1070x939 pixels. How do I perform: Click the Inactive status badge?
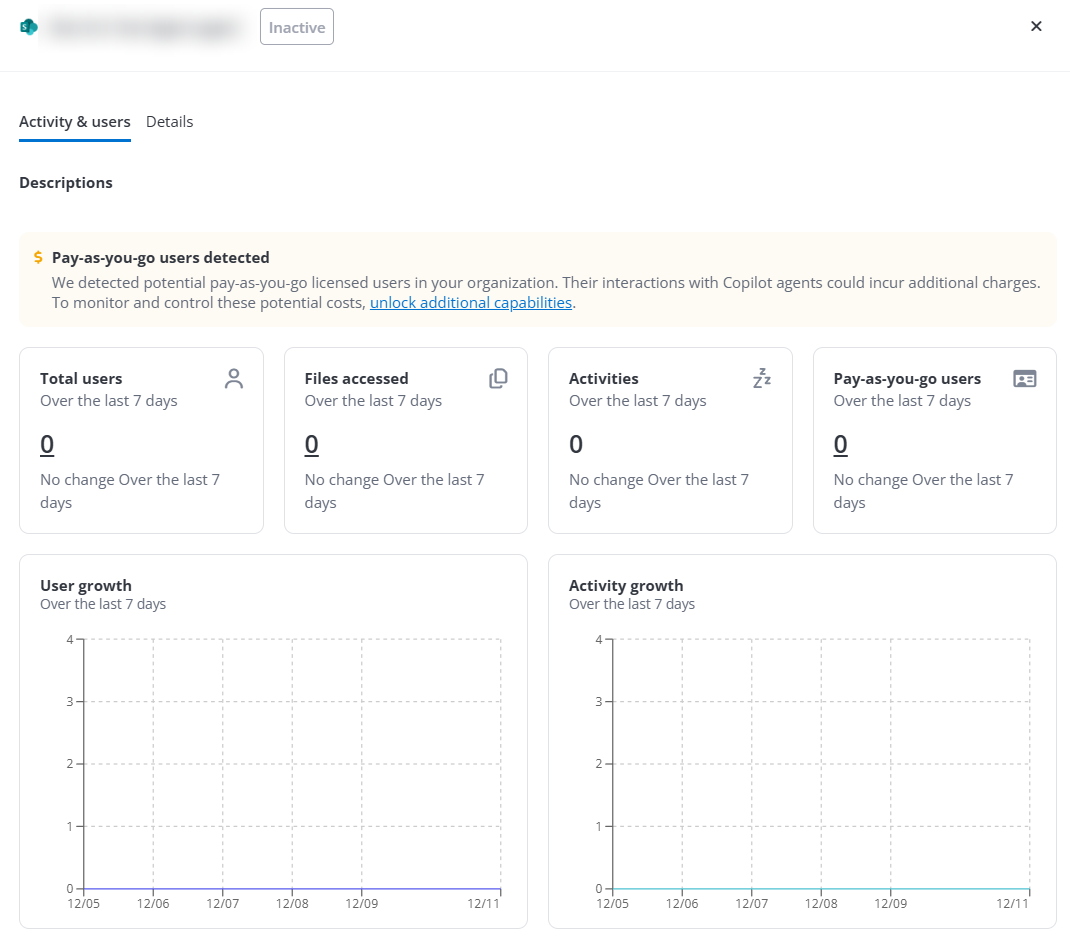pos(297,27)
